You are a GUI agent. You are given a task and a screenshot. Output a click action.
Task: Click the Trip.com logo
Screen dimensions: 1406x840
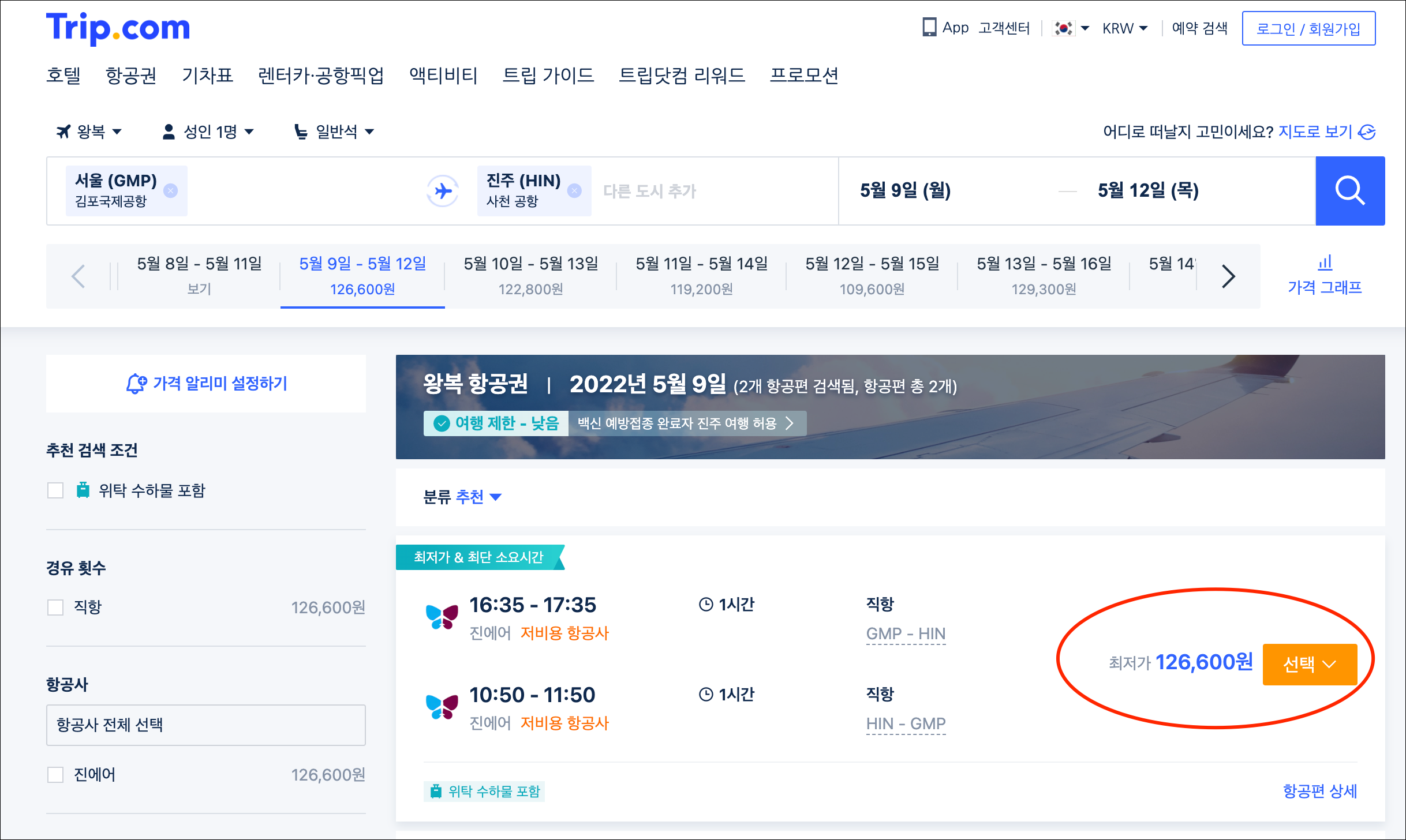click(118, 28)
